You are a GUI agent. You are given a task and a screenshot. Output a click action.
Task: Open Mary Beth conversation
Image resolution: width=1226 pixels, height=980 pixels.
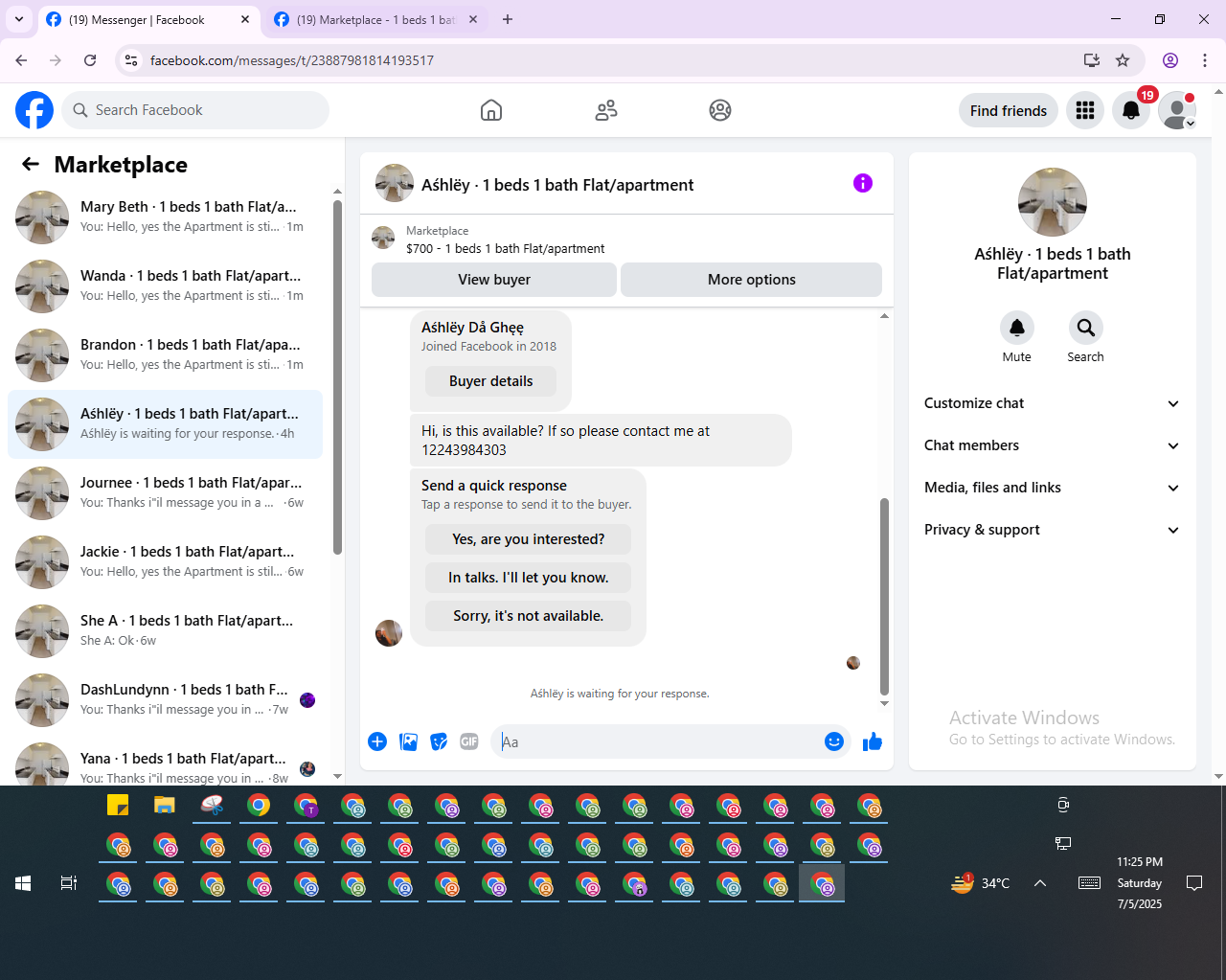click(x=165, y=217)
